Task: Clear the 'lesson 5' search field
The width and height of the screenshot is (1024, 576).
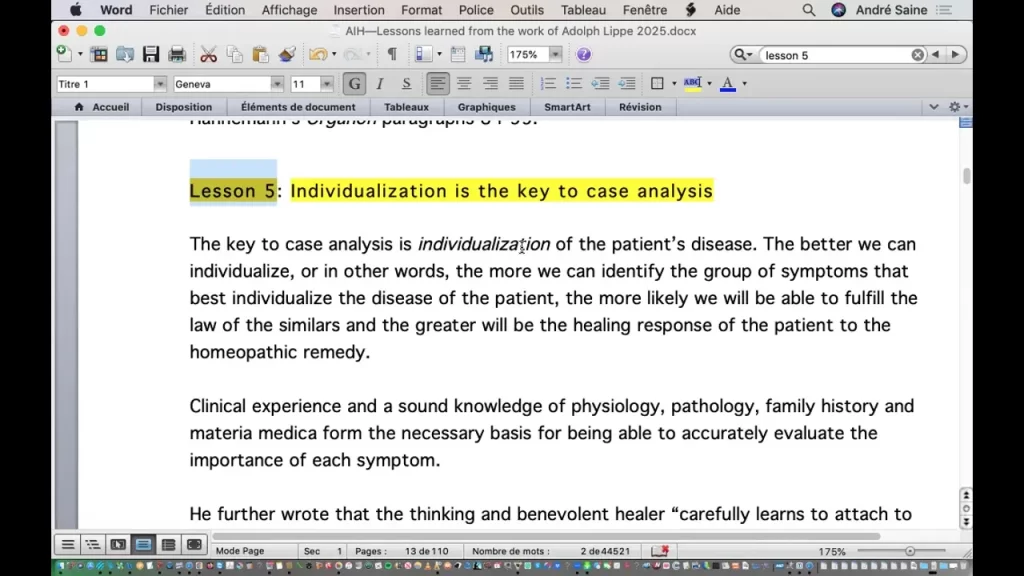Action: pos(917,55)
